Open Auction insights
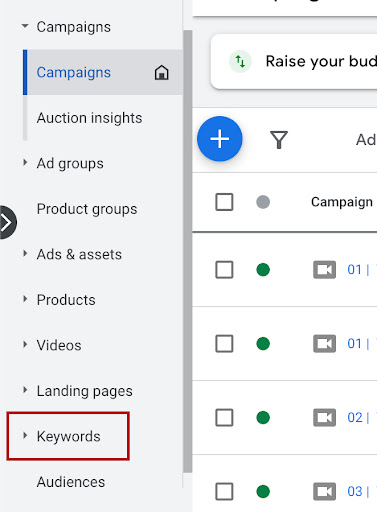377x512 pixels. pos(89,118)
